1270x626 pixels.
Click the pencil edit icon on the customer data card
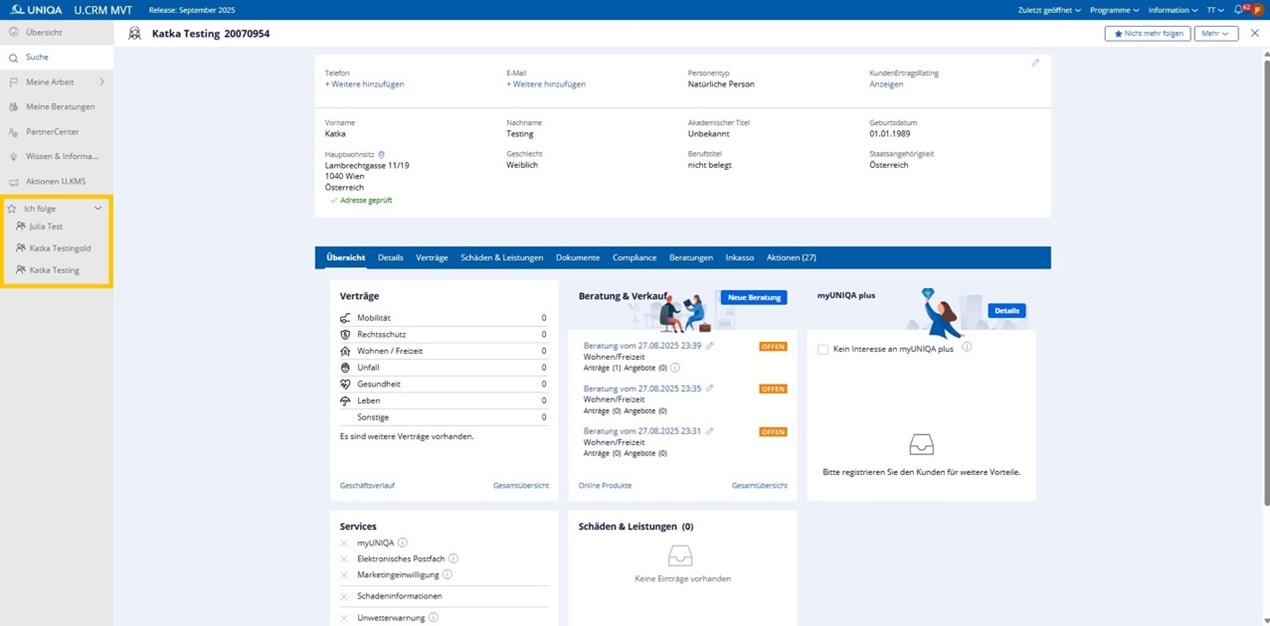(x=1036, y=63)
